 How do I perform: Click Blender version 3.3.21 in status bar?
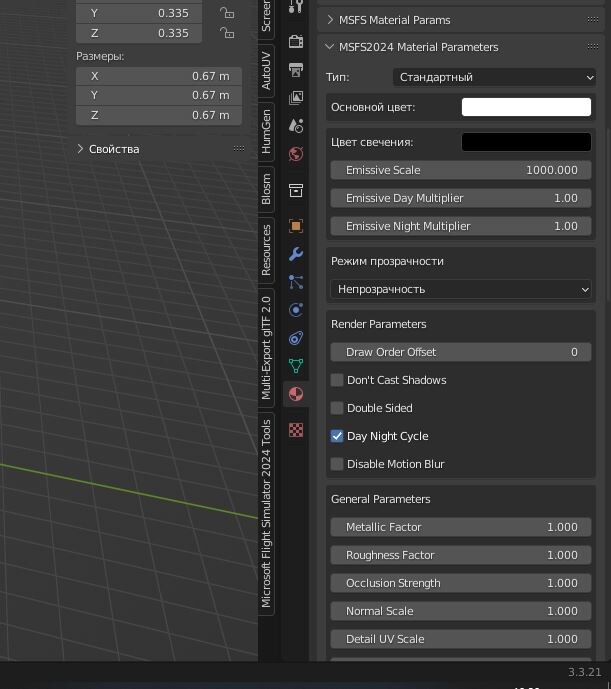coord(584,672)
